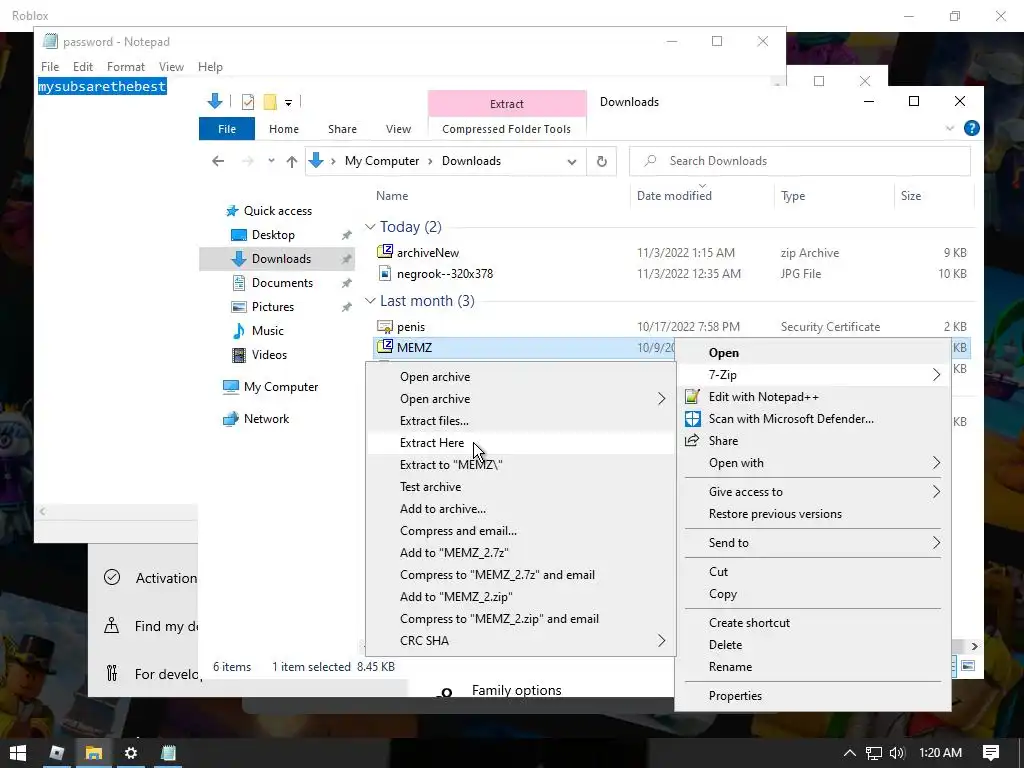Click the Music folder icon
1024x768 pixels.
point(239,330)
